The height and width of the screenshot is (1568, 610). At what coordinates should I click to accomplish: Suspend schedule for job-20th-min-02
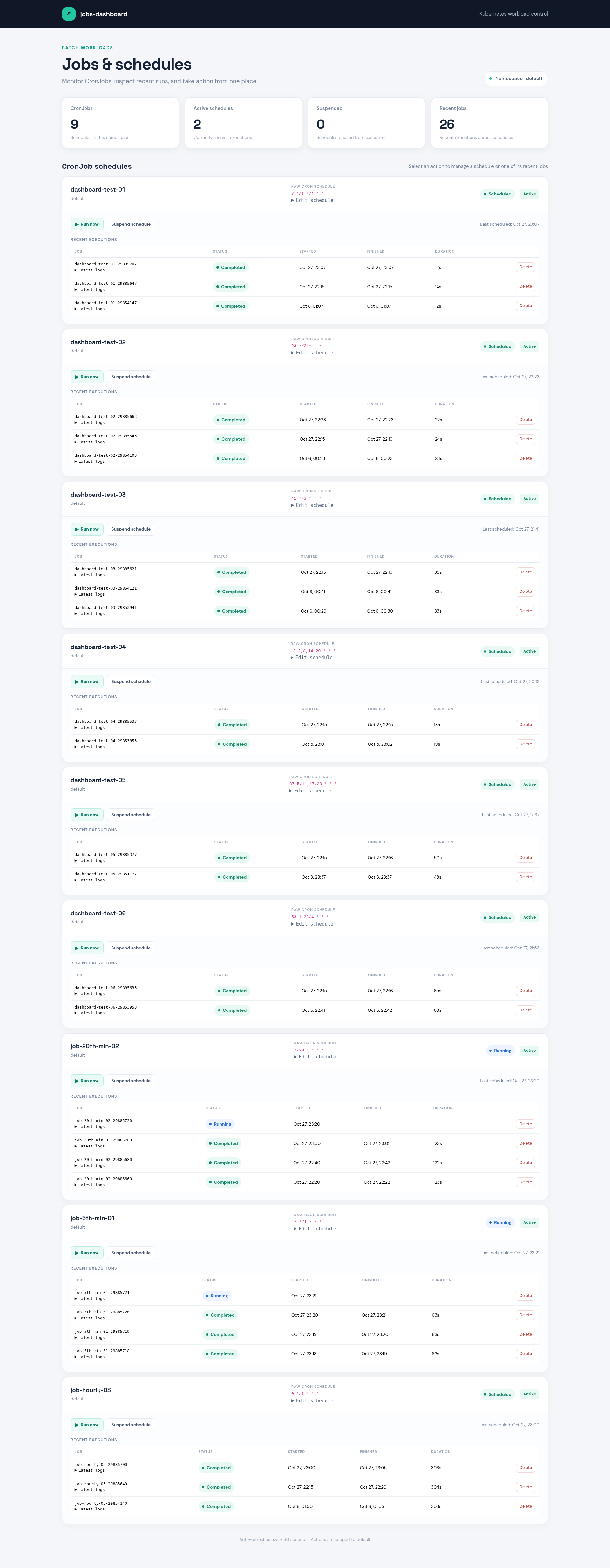pos(131,1081)
